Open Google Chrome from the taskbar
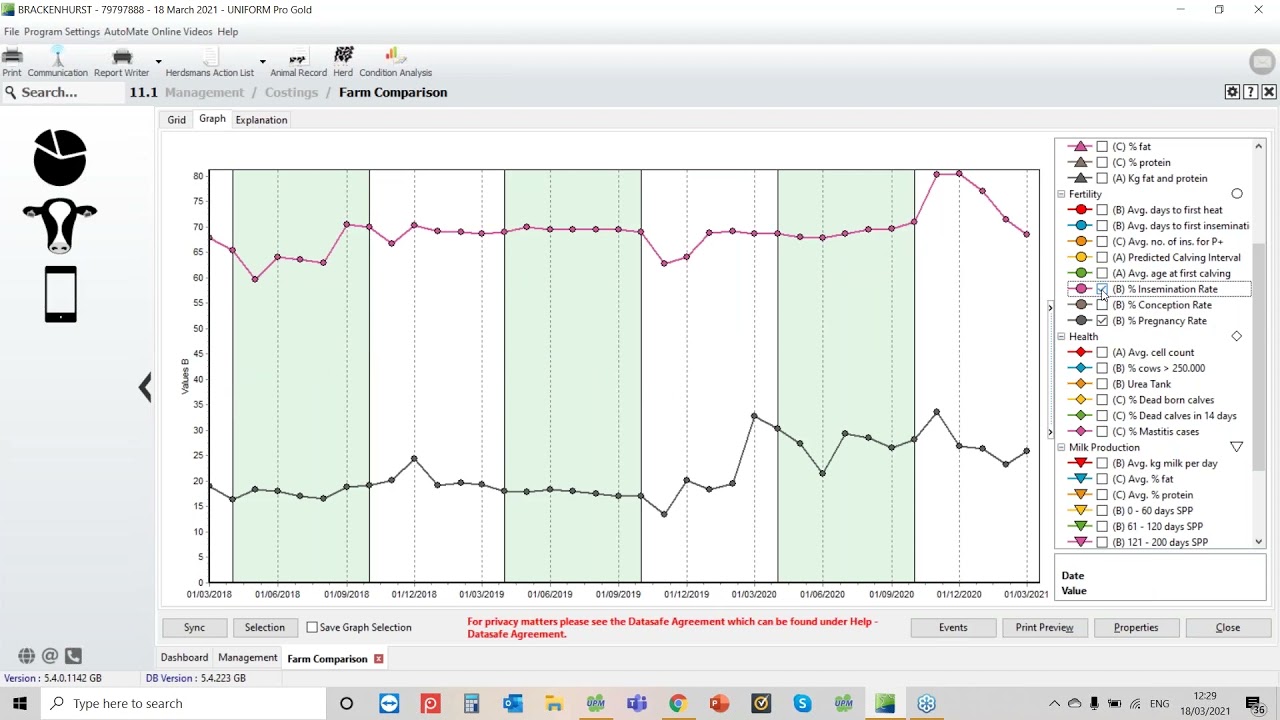1280x720 pixels. click(677, 704)
